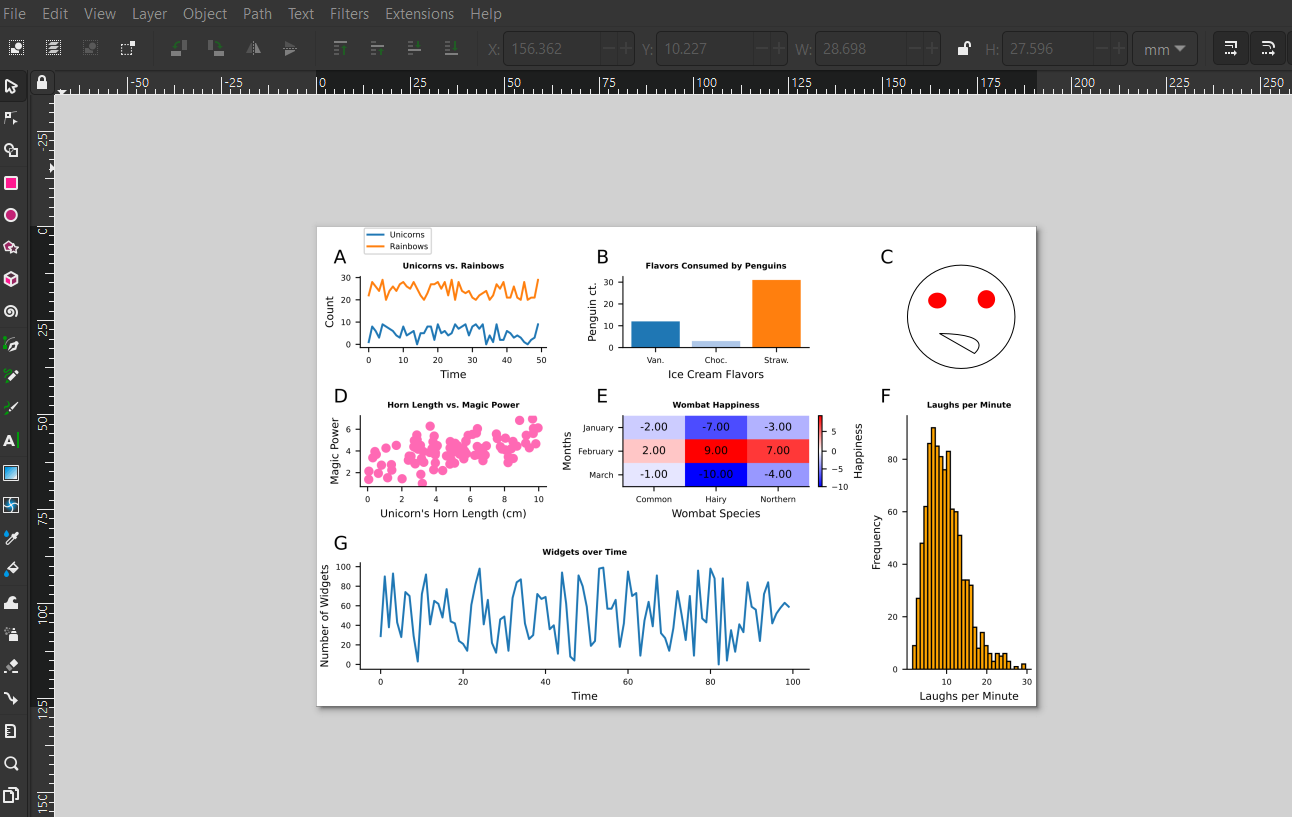Toggle the width-height lock ratio
The width and height of the screenshot is (1292, 817).
point(963,47)
